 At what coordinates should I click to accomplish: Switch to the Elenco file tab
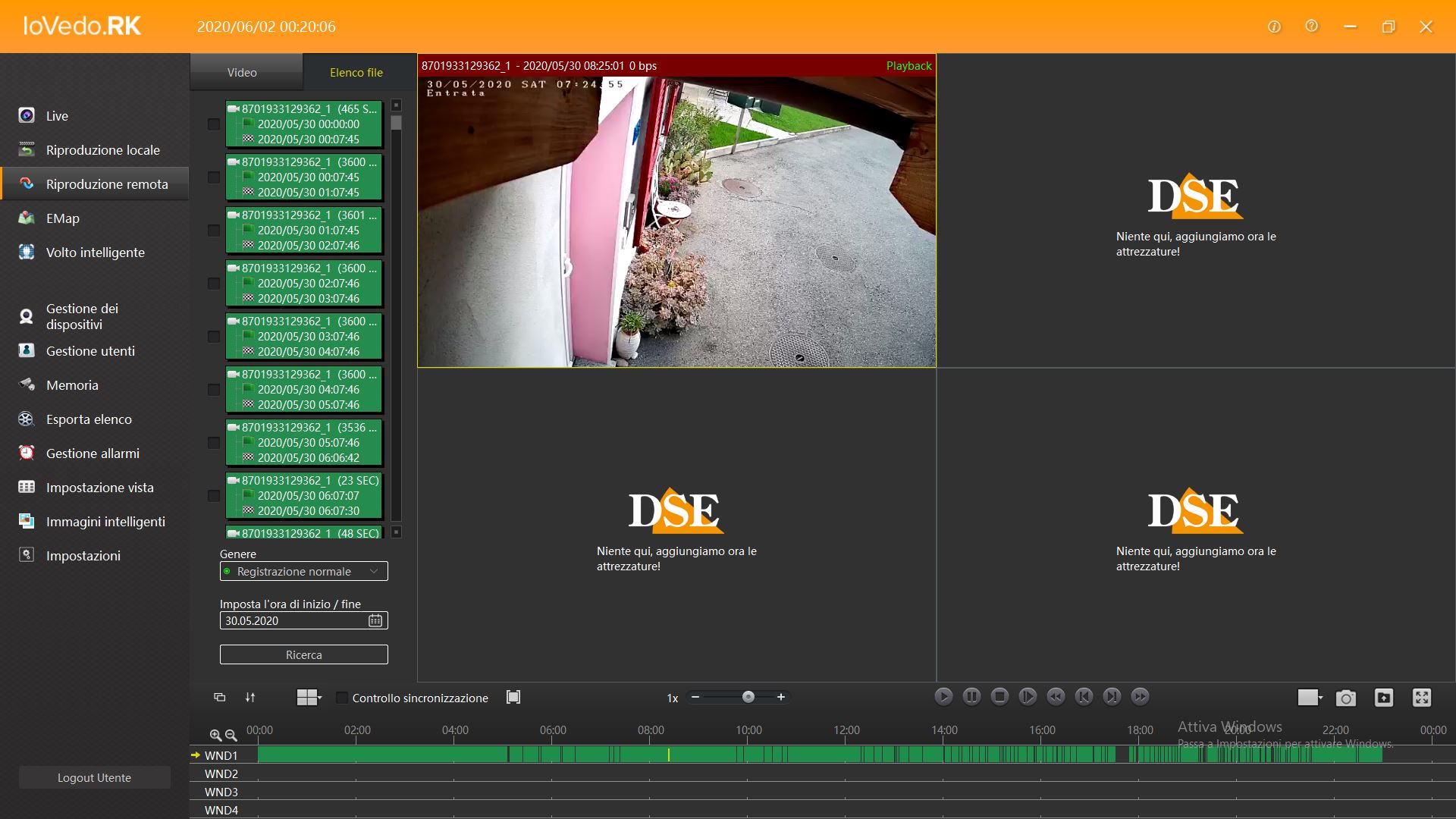click(356, 72)
